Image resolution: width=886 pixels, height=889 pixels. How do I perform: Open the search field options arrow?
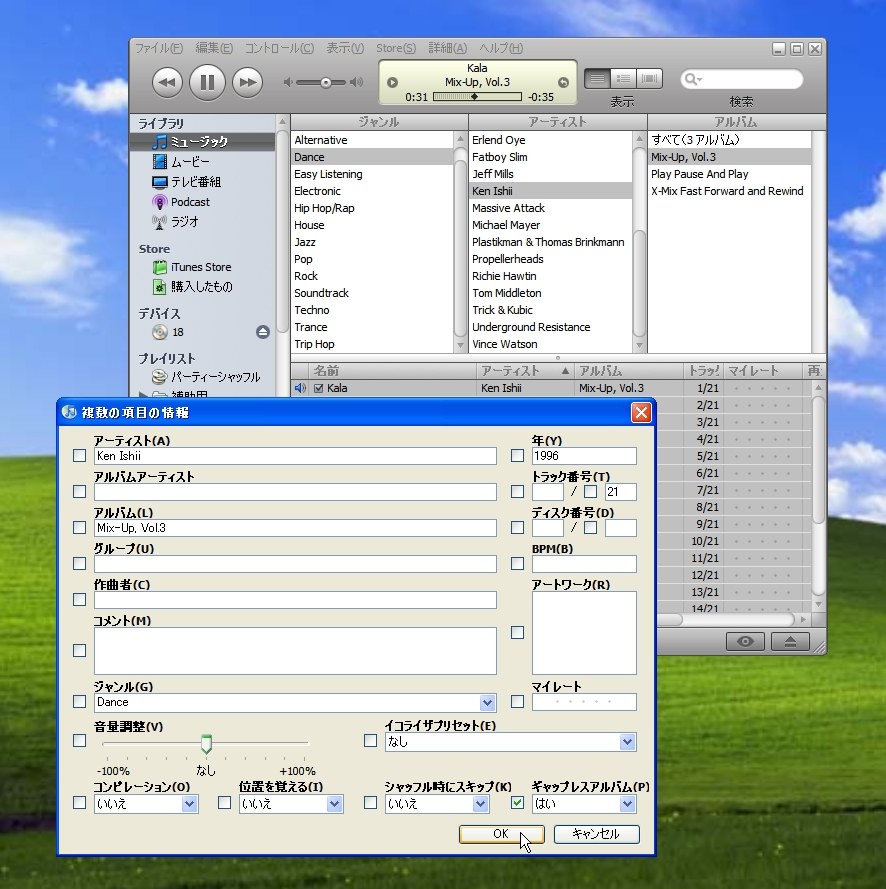(x=700, y=79)
